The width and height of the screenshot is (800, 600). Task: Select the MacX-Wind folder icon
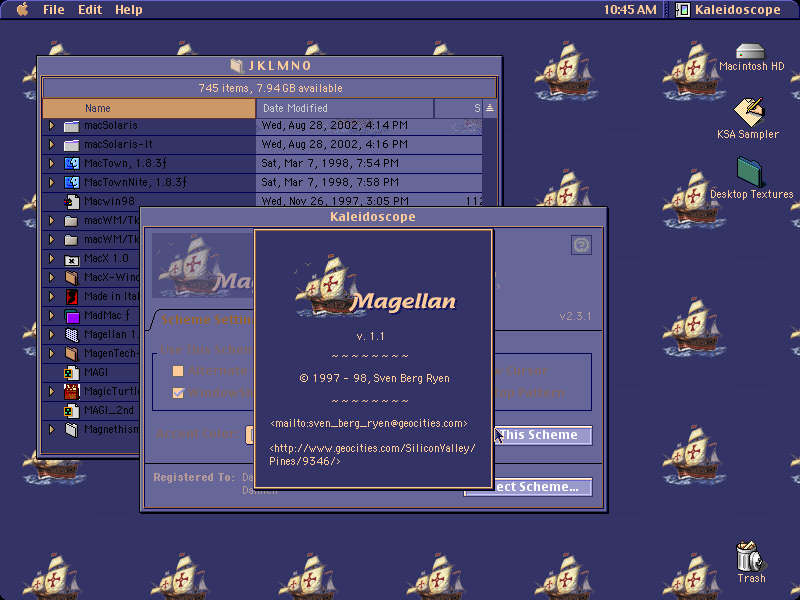pyautogui.click(x=71, y=278)
